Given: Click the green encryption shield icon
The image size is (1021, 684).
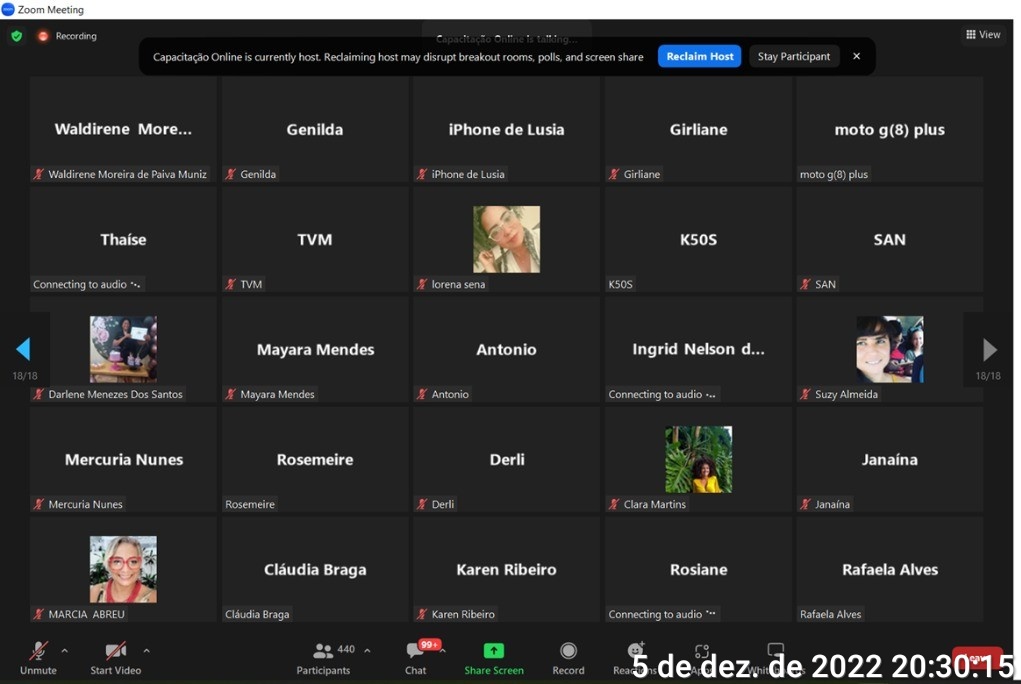Looking at the screenshot, I should (x=16, y=36).
